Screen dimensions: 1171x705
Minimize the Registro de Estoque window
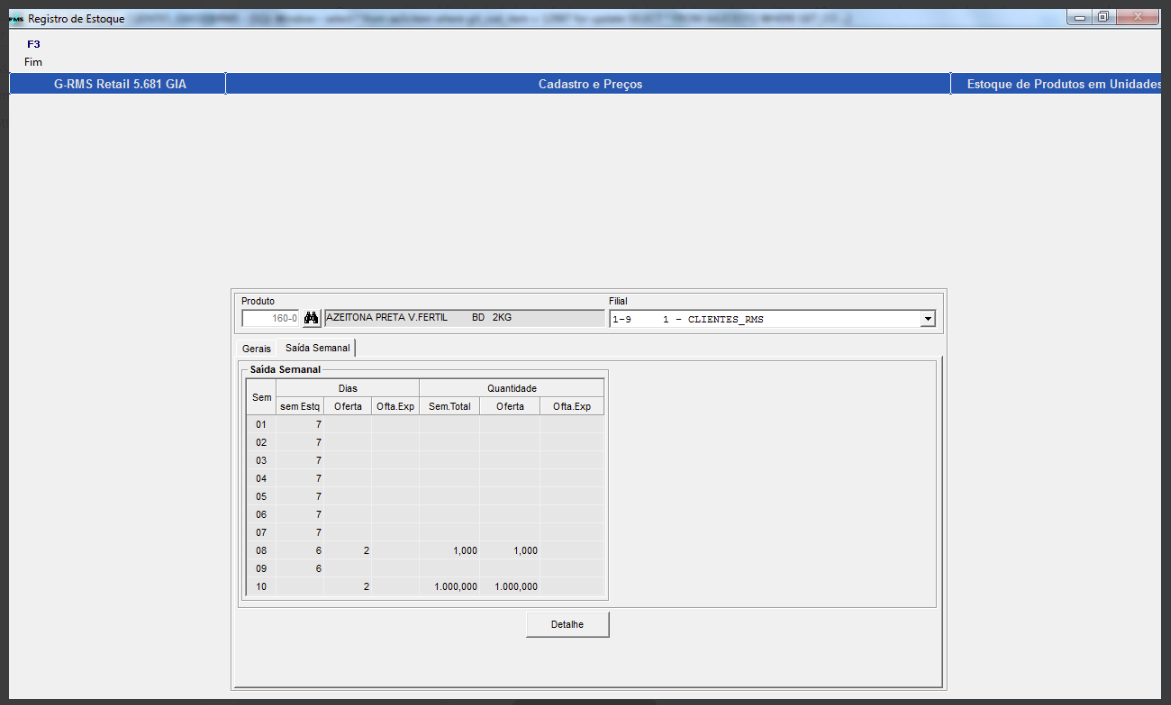(x=1079, y=17)
